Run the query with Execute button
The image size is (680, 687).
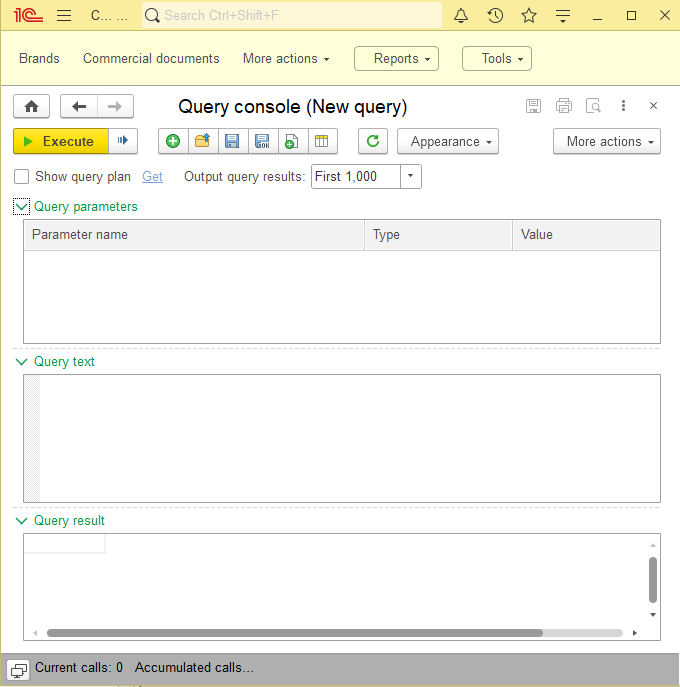[60, 142]
